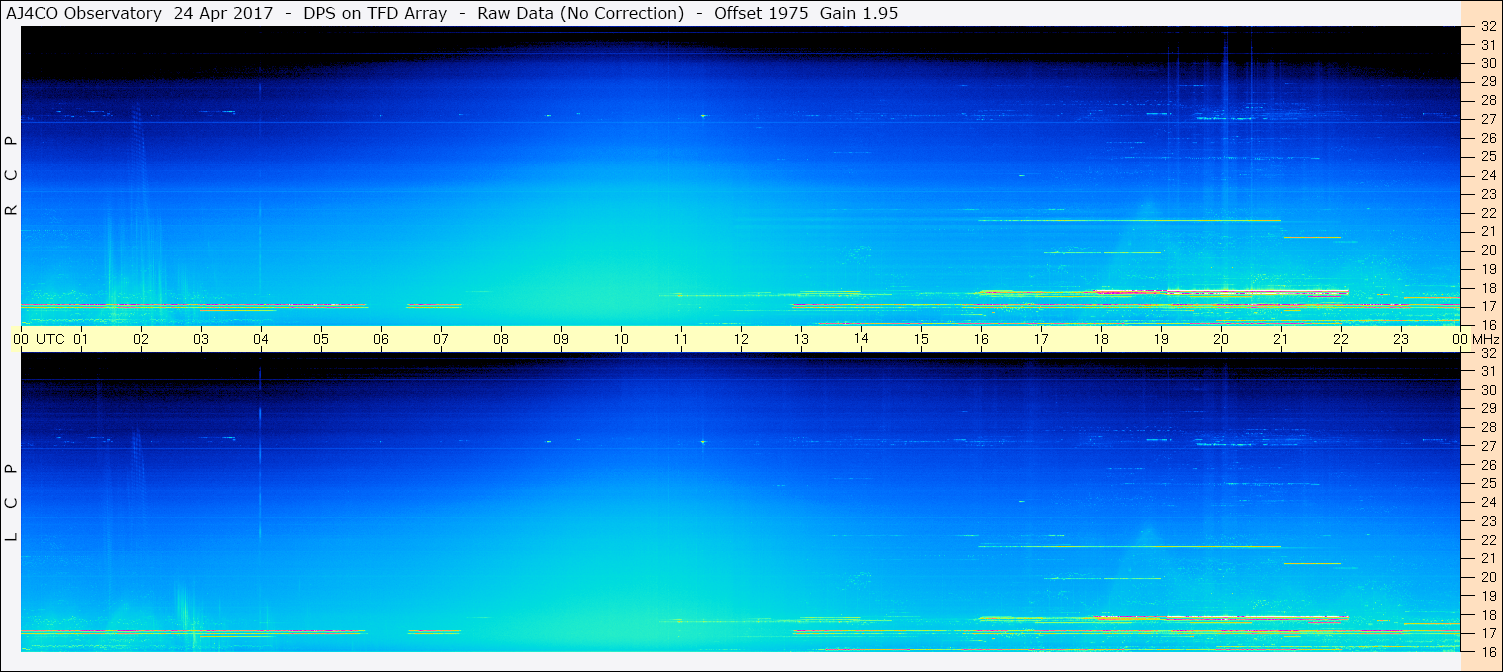
Task: Select 'DPS on TFD Array' header text
Action: [x=375, y=13]
